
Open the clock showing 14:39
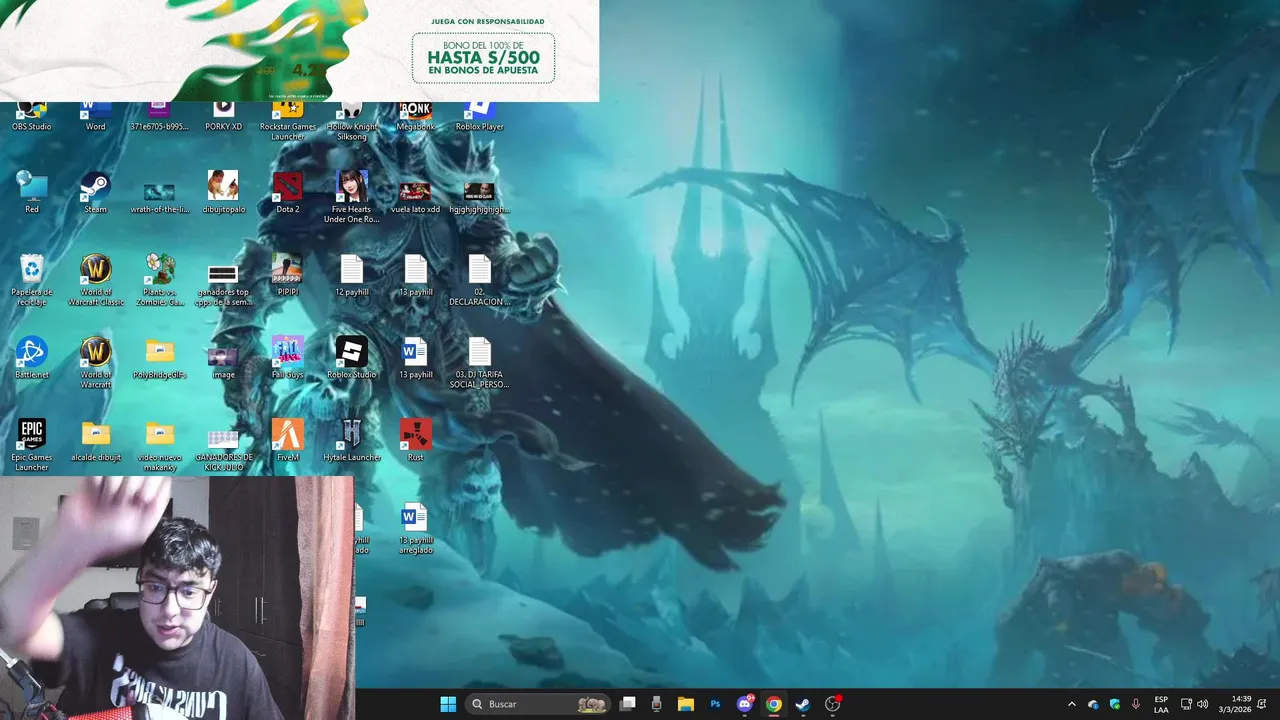pyautogui.click(x=1235, y=704)
